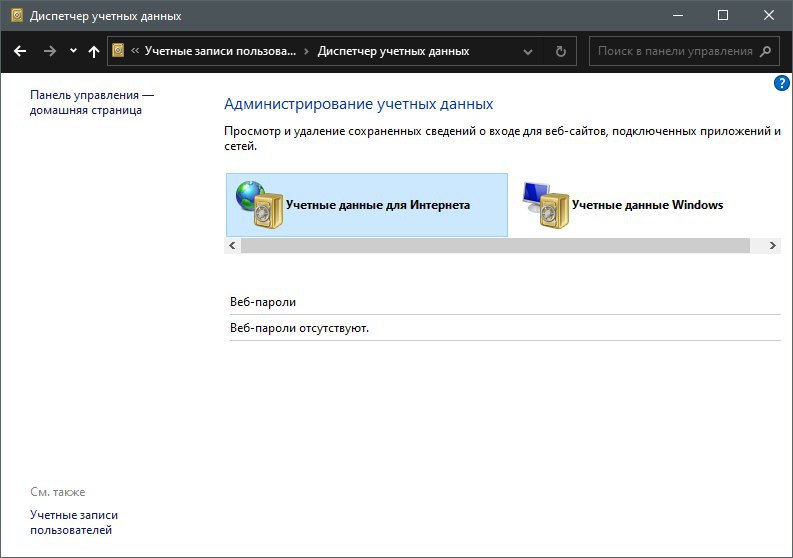Close the Credential Manager window

[769, 16]
